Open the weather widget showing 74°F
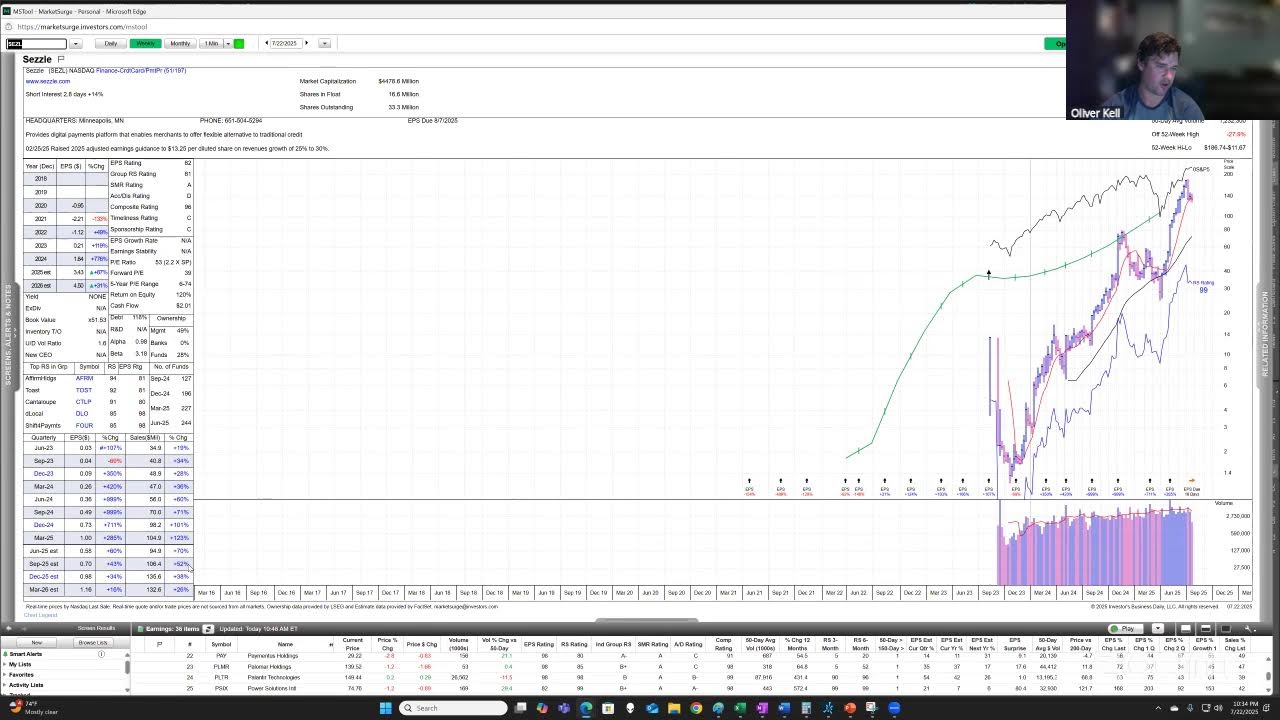The height and width of the screenshot is (720, 1280). 35,707
